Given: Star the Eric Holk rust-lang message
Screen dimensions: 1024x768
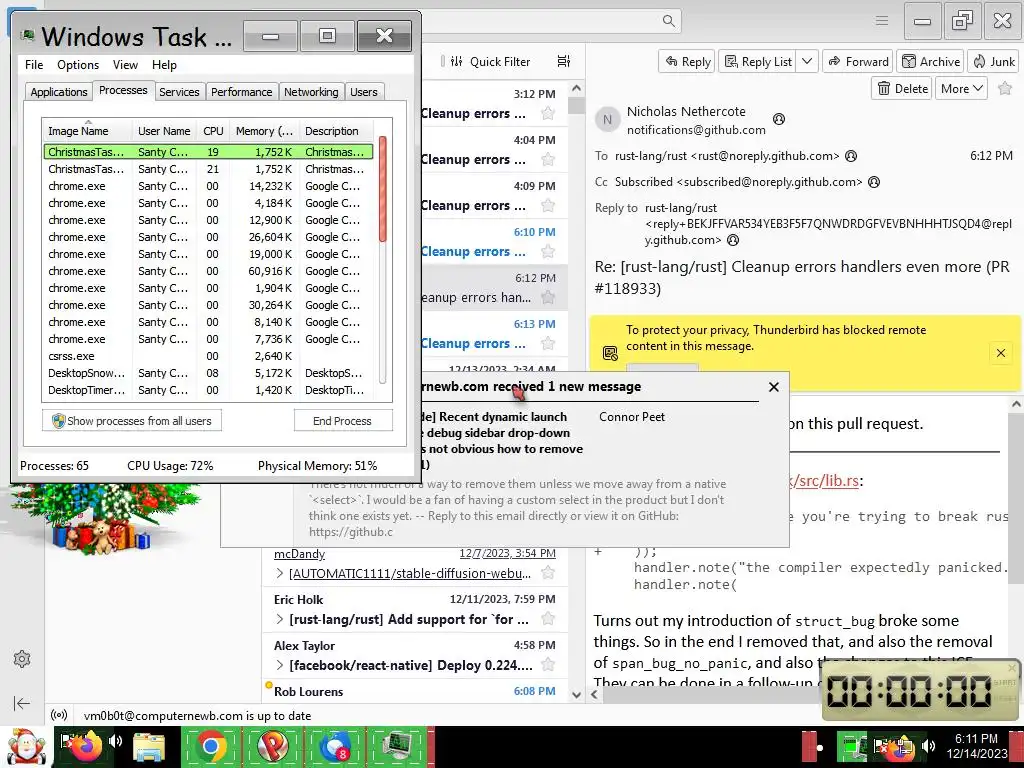Looking at the screenshot, I should click(x=549, y=619).
